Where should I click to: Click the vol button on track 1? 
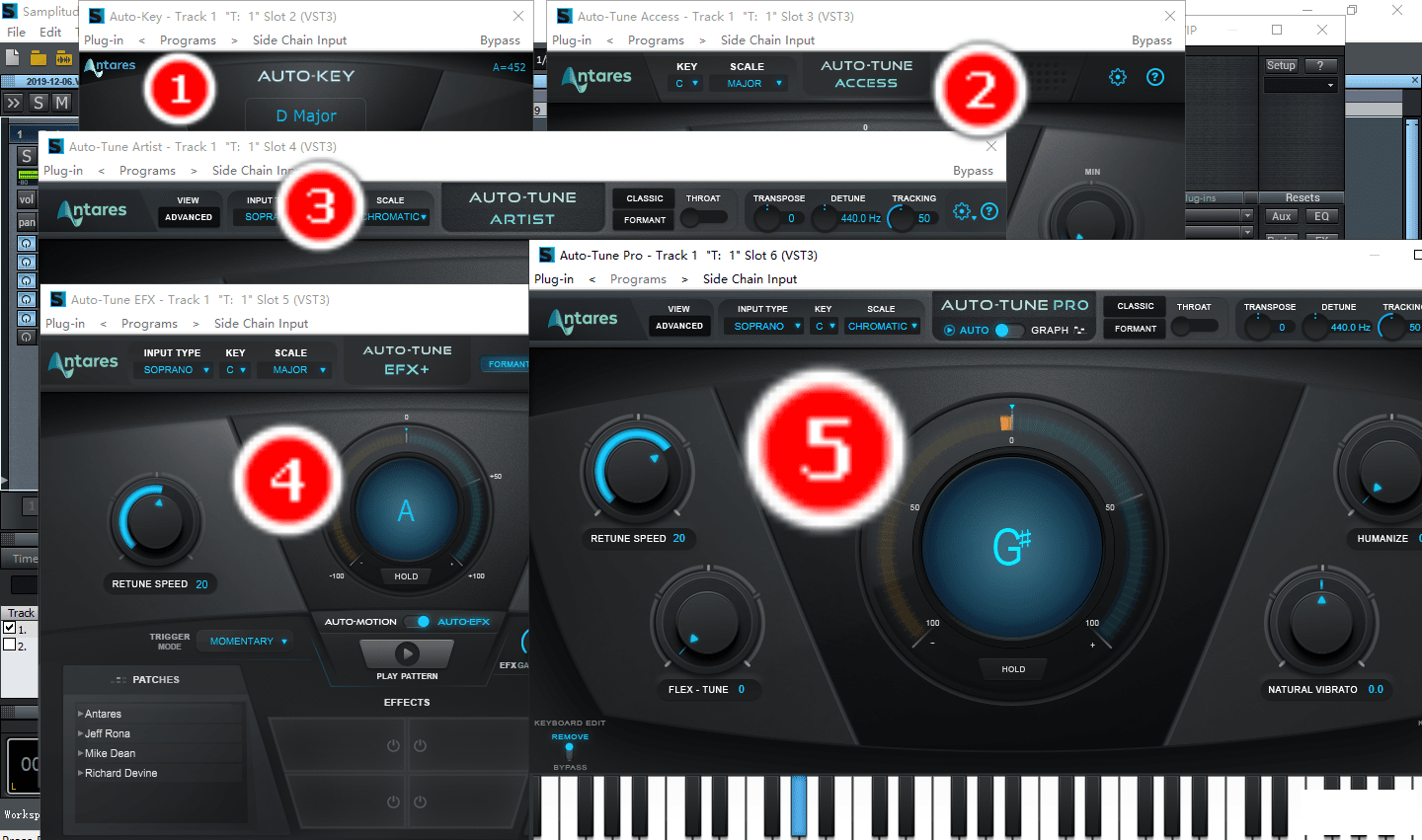[27, 199]
